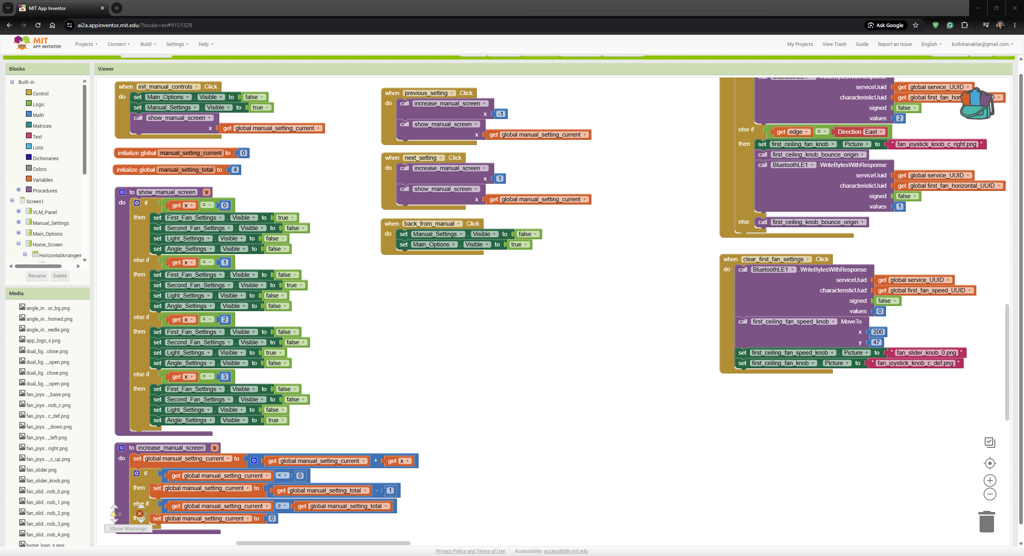Open View Trash
Viewport: 1024px width, 556px height.
(834, 44)
